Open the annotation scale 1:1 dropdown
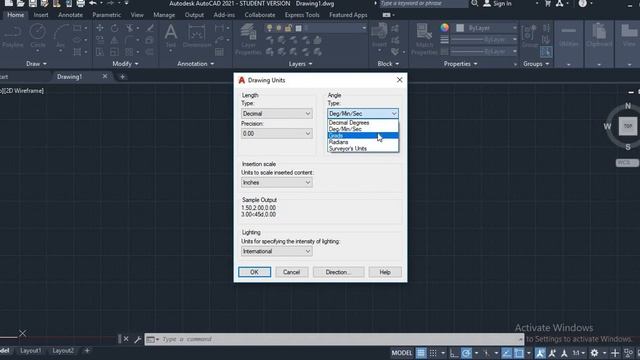Image resolution: width=640 pixels, height=360 pixels. pyautogui.click(x=578, y=353)
